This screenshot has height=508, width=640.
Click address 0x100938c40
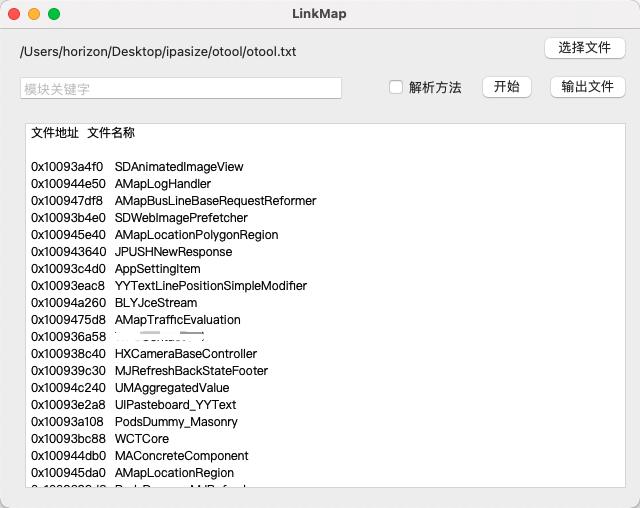[x=69, y=354]
